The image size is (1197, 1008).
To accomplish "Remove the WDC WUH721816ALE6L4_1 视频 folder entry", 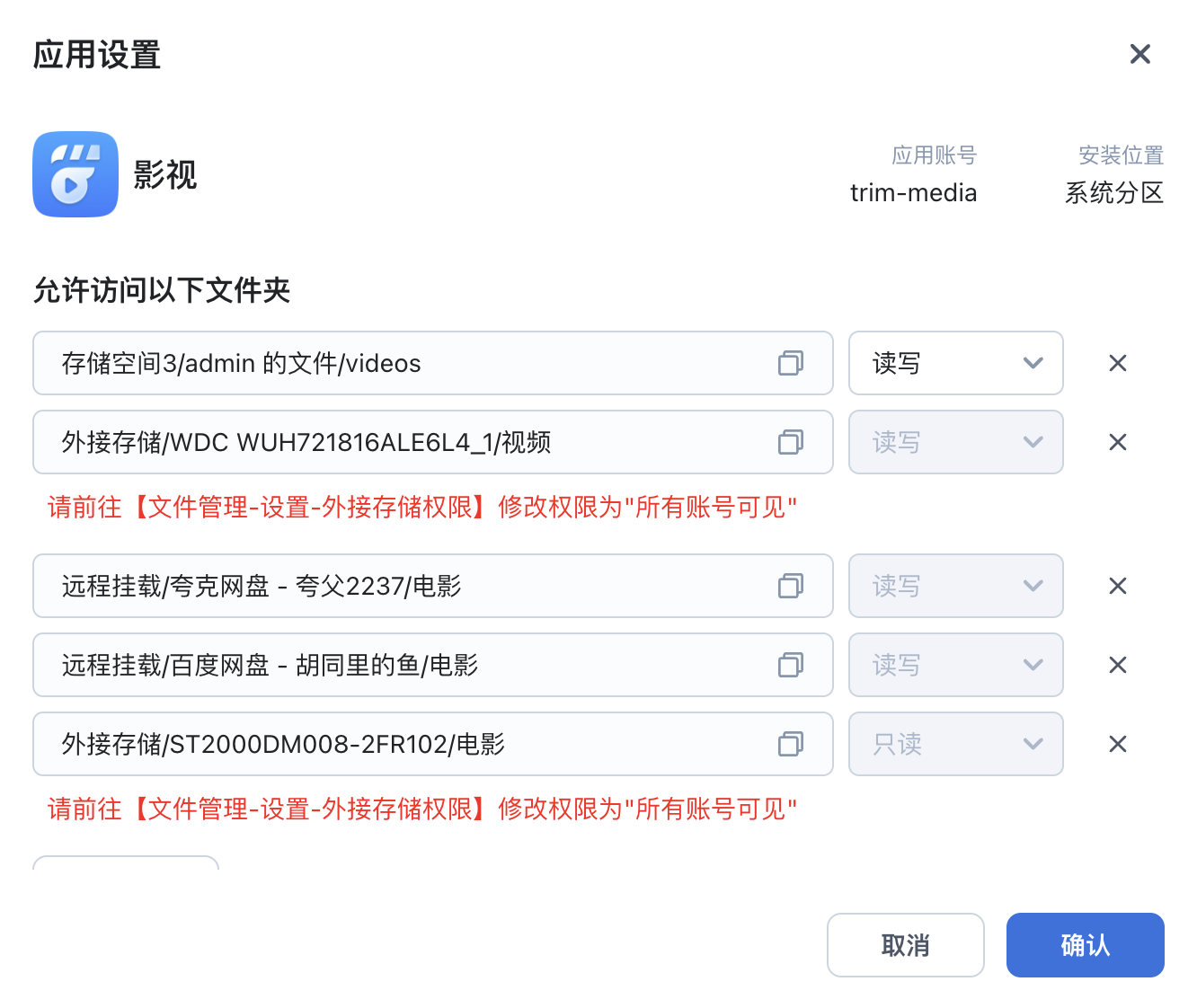I will tap(1118, 442).
